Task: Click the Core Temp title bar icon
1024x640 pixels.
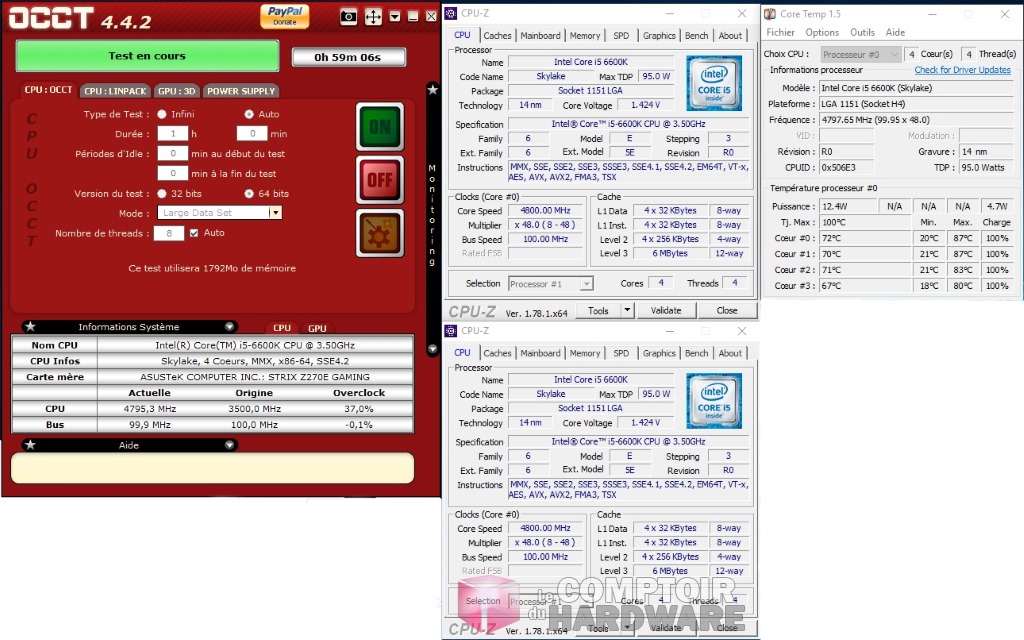Action: pos(770,14)
